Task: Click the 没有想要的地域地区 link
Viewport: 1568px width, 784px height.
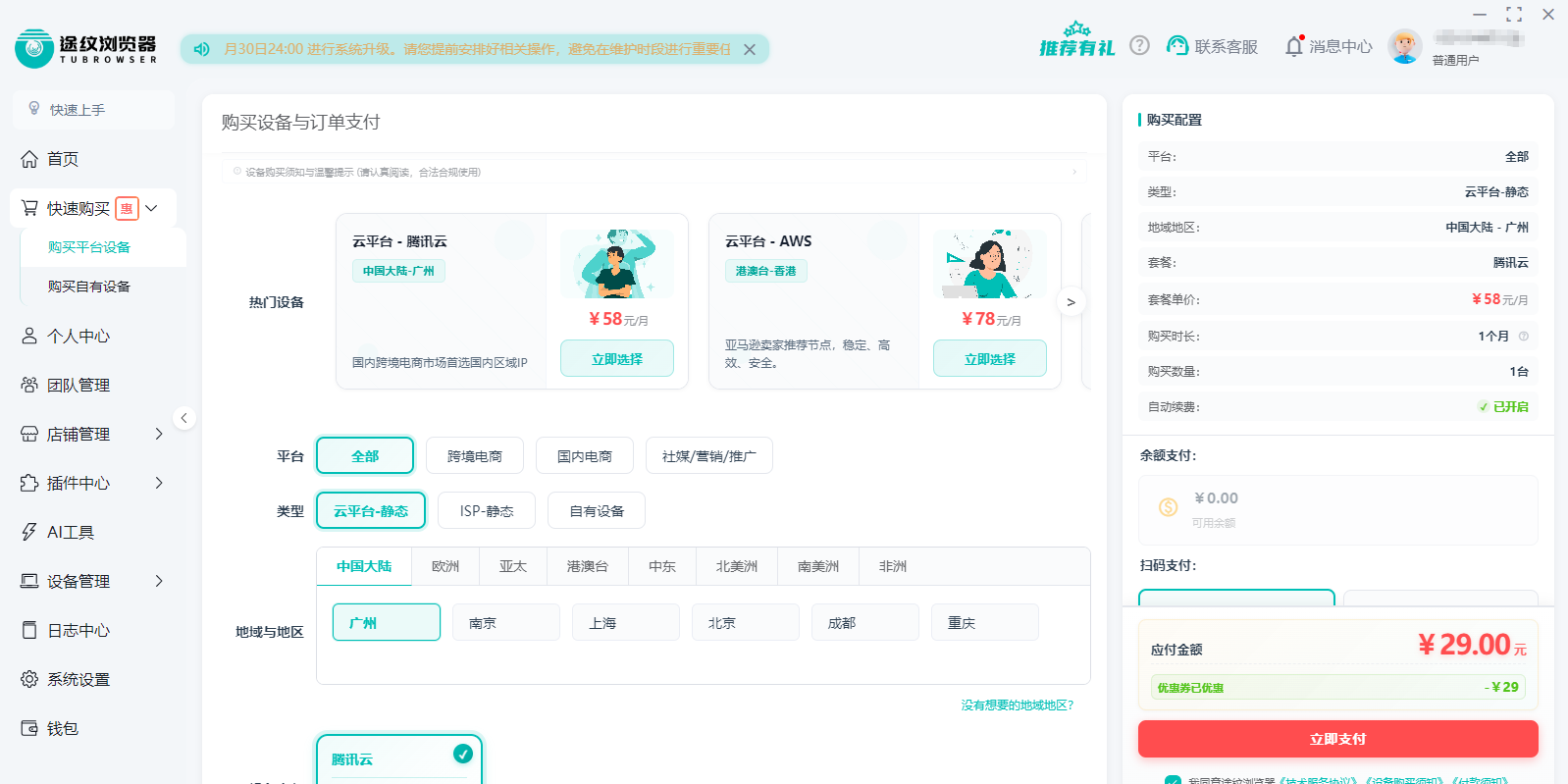Action: coord(1017,705)
